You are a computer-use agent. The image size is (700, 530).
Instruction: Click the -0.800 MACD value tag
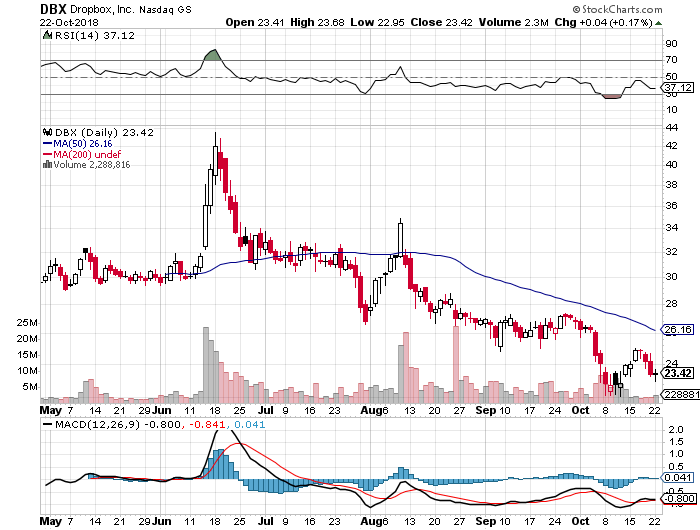pos(678,498)
